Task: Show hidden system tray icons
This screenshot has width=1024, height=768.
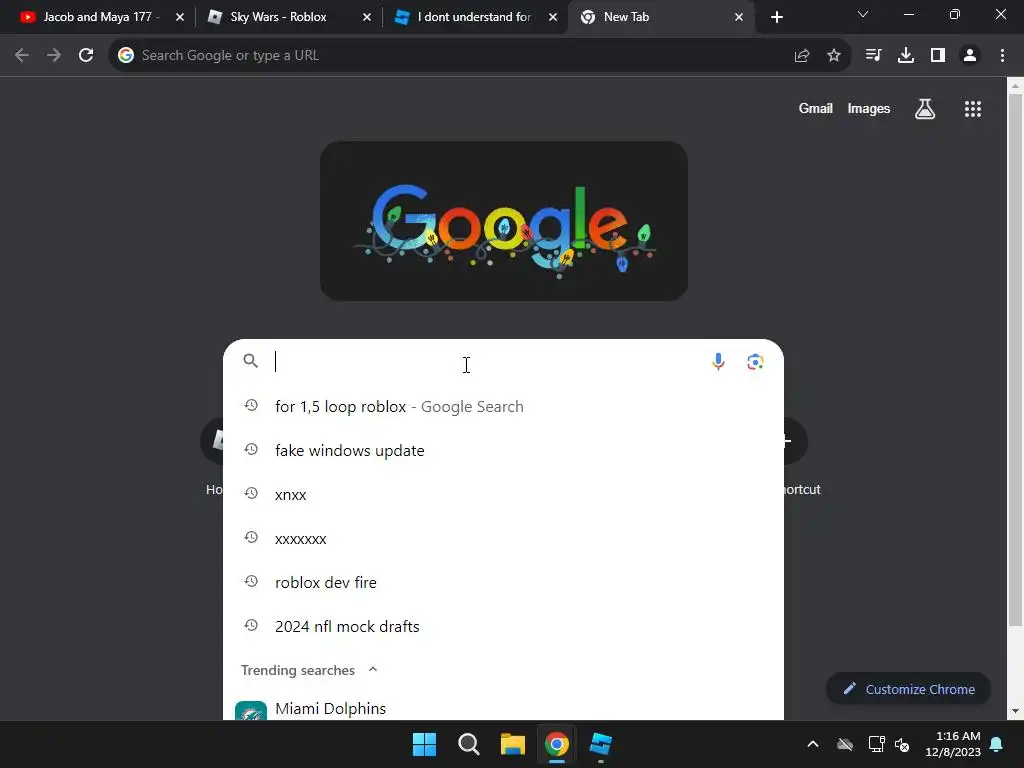Action: pyautogui.click(x=812, y=744)
